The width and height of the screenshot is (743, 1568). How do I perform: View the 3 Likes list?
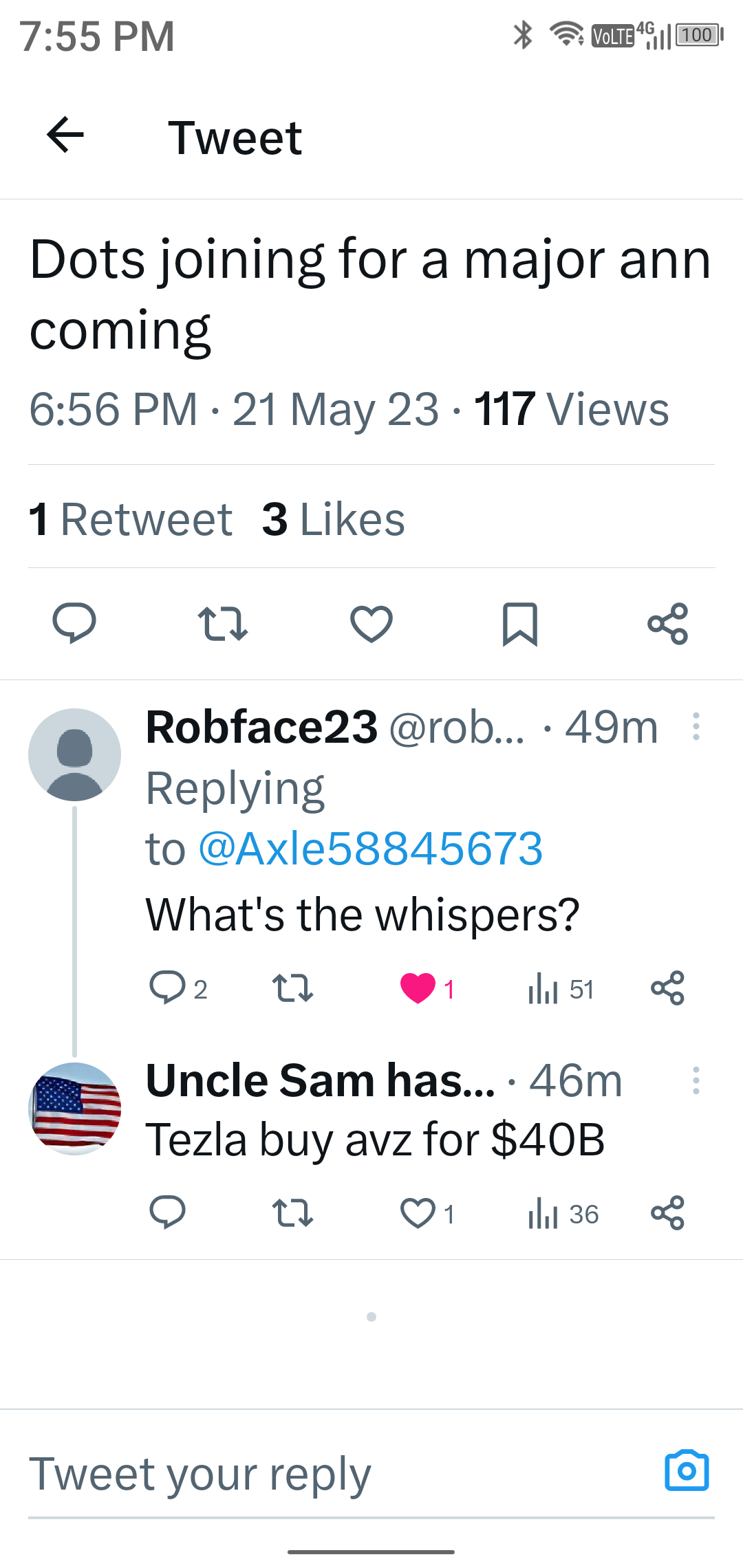click(334, 519)
